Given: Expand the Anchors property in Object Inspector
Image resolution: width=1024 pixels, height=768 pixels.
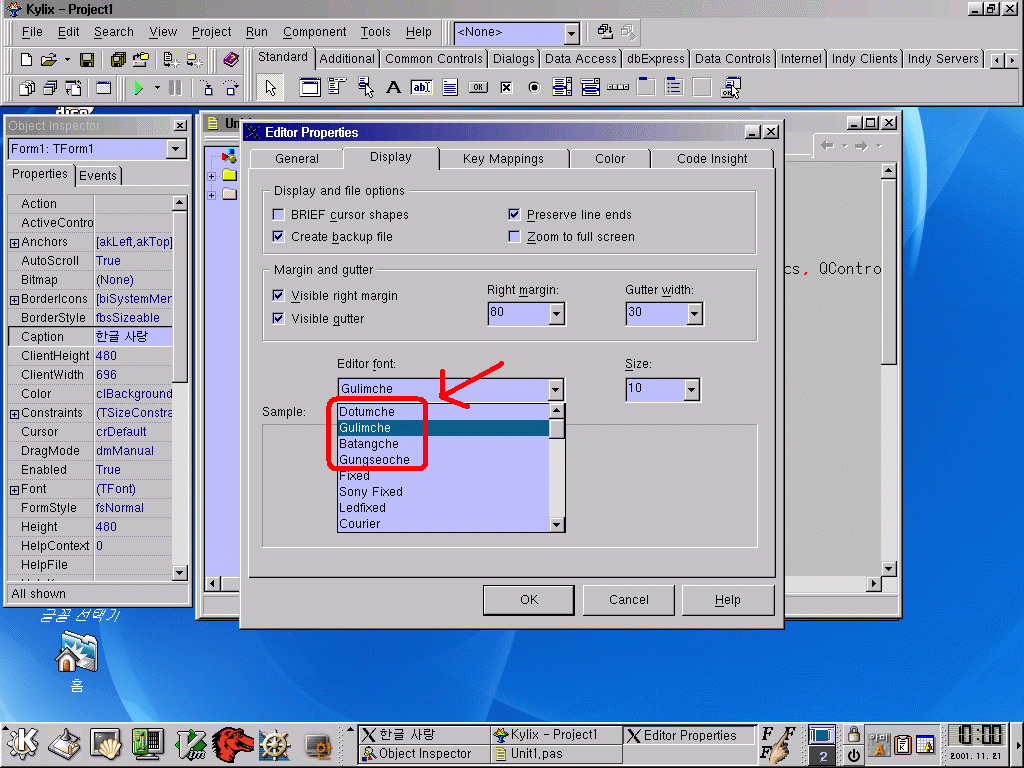Looking at the screenshot, I should point(14,243).
